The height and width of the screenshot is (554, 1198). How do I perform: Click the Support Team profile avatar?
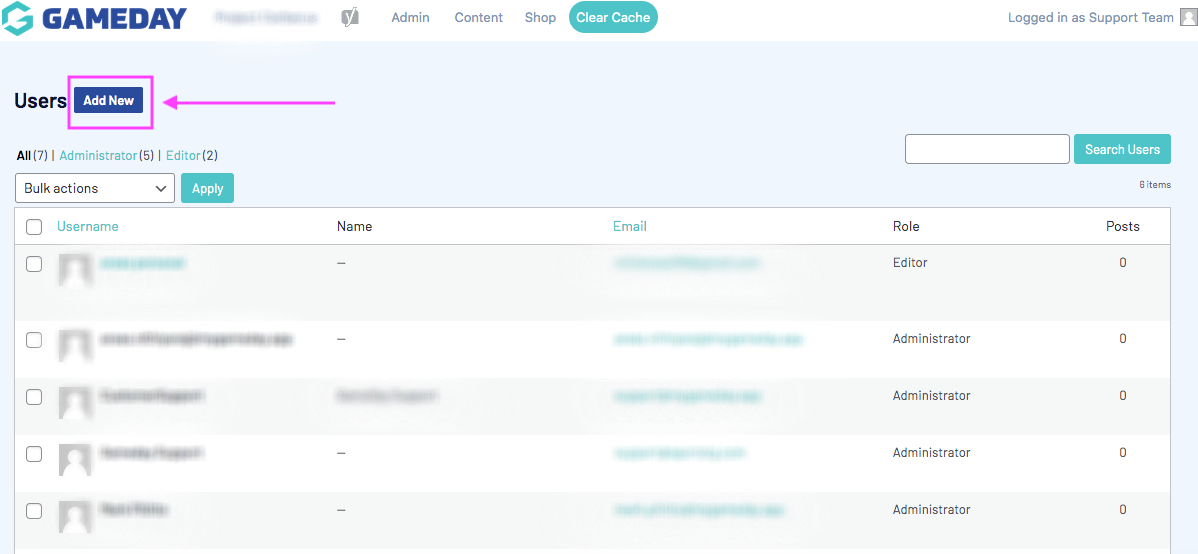point(1188,18)
